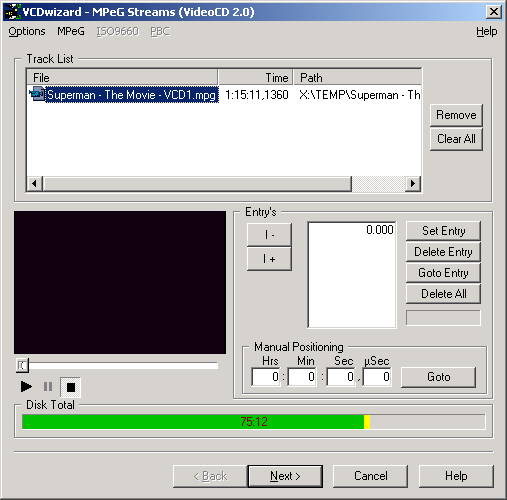Open the Help menu in menu bar
This screenshot has height=500, width=507.
click(x=486, y=31)
